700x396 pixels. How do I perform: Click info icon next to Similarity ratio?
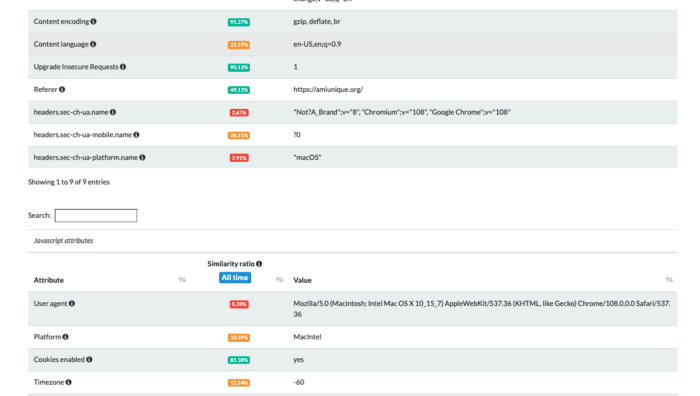(x=259, y=264)
